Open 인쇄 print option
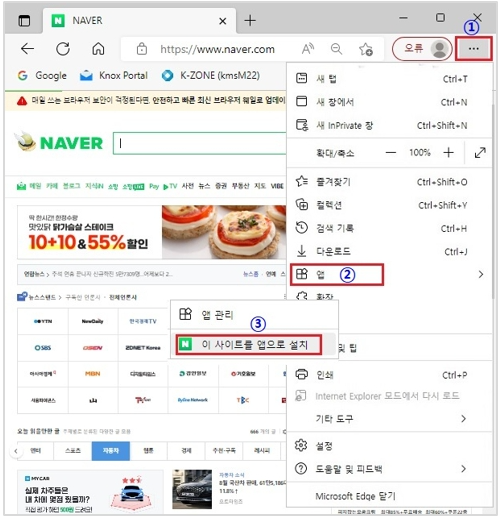Image resolution: width=504 pixels, height=520 pixels. point(389,375)
